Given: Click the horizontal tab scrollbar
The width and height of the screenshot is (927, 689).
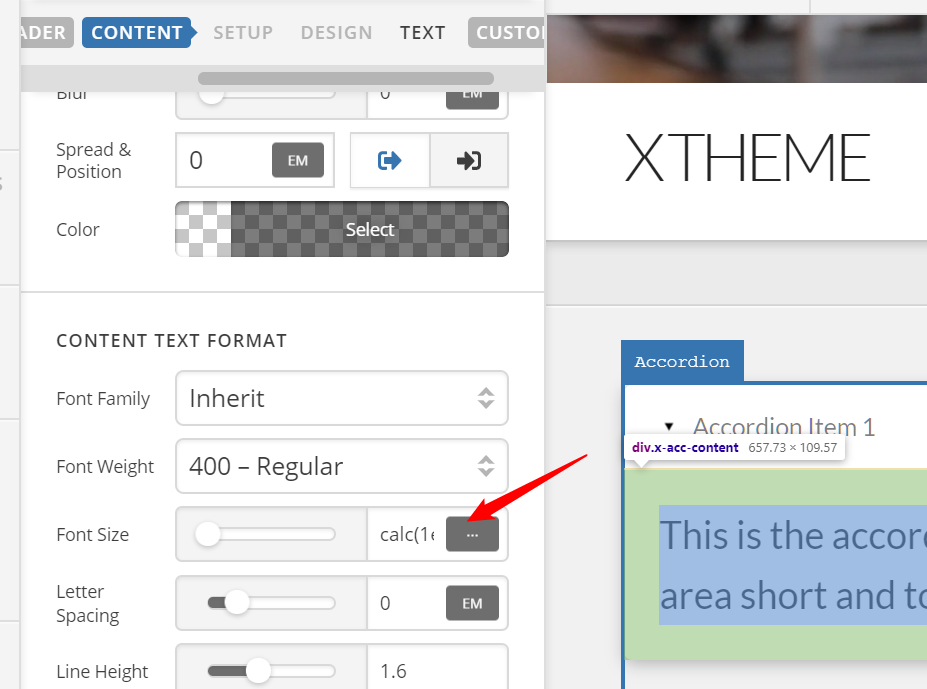Looking at the screenshot, I should (346, 79).
